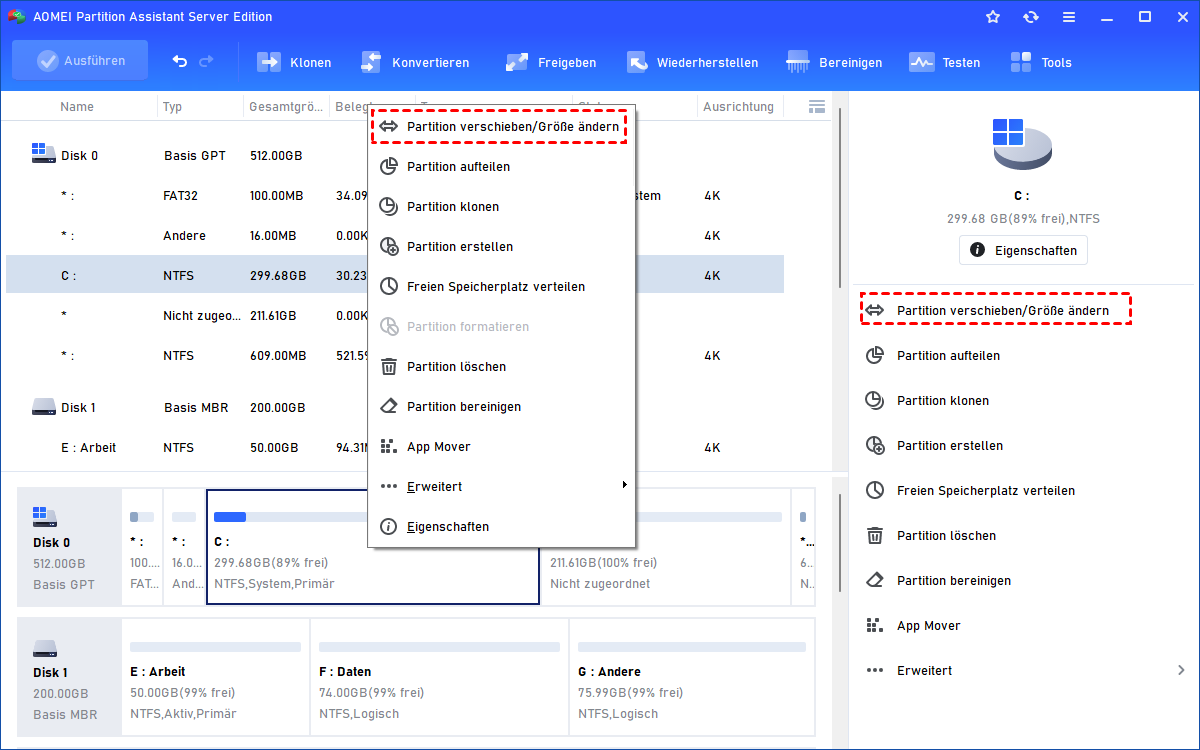The width and height of the screenshot is (1200, 750).
Task: Open the Klonen toolbar menu
Action: pyautogui.click(x=294, y=62)
